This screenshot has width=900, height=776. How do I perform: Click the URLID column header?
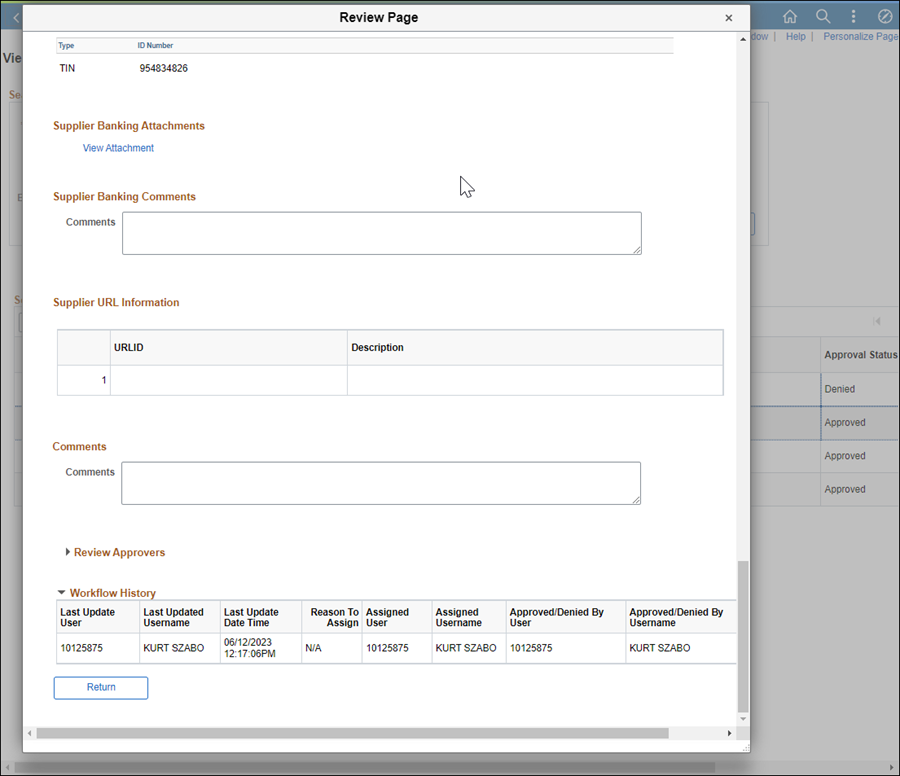click(228, 347)
